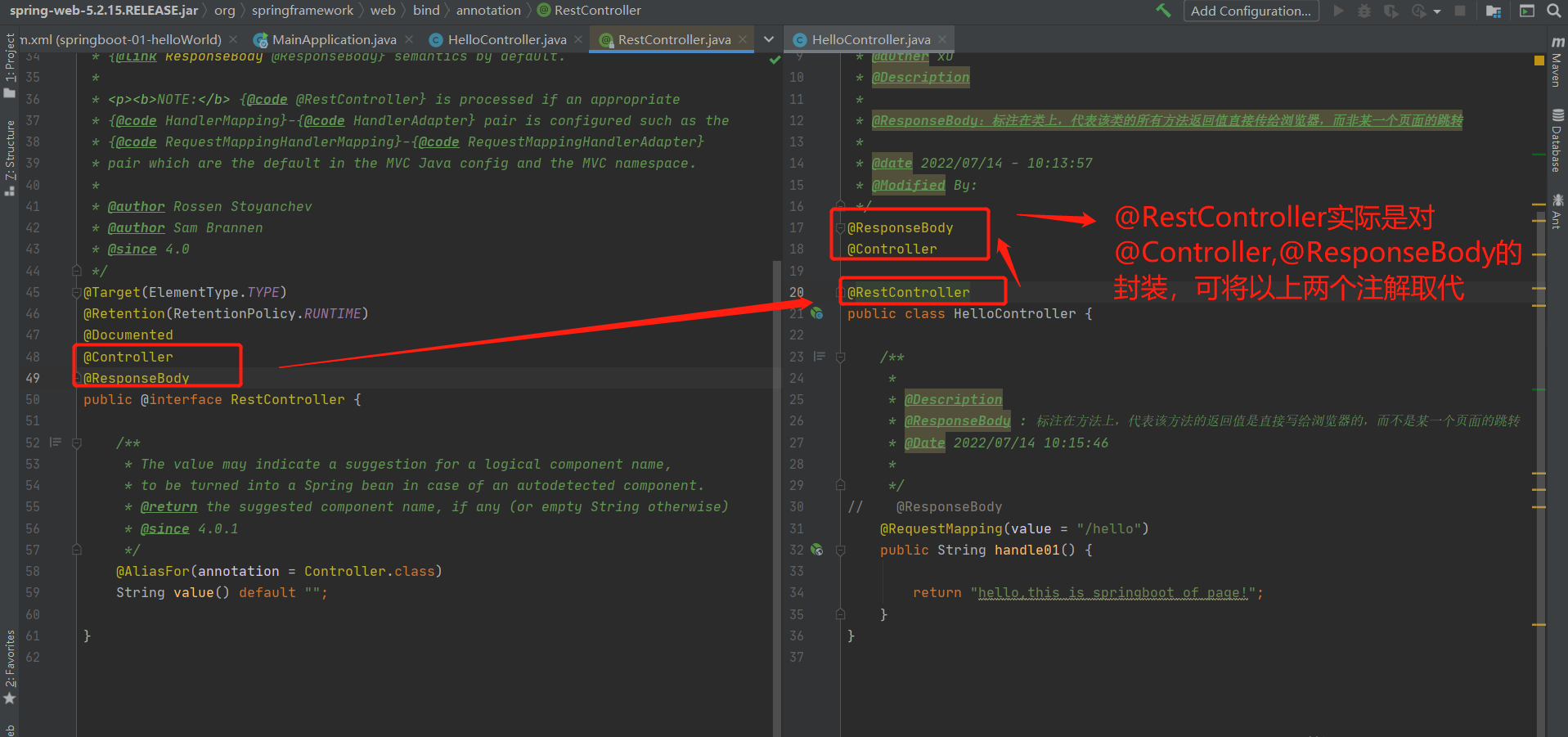Click the springframework breadcrumb
Viewport: 1568px width, 737px height.
coord(303,11)
